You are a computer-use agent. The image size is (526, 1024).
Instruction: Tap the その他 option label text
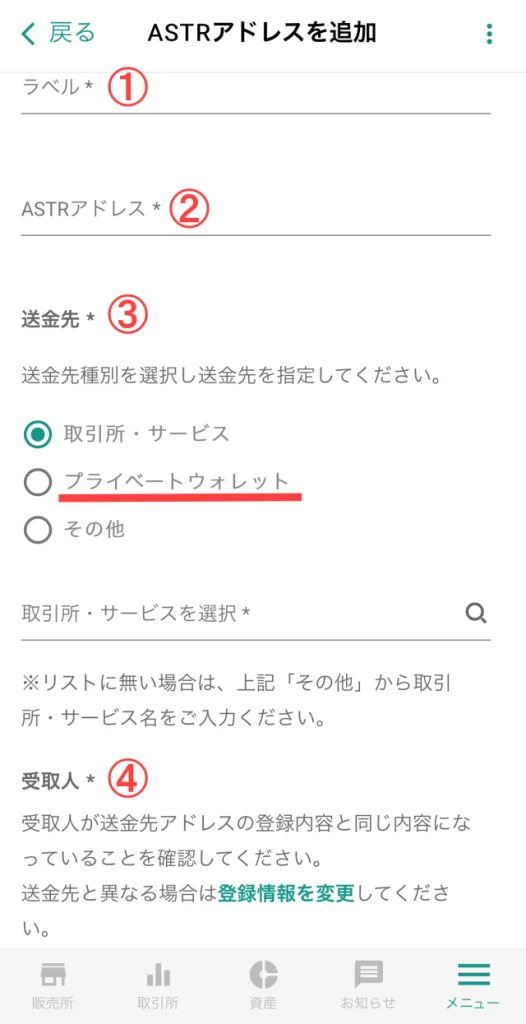pyautogui.click(x=94, y=529)
